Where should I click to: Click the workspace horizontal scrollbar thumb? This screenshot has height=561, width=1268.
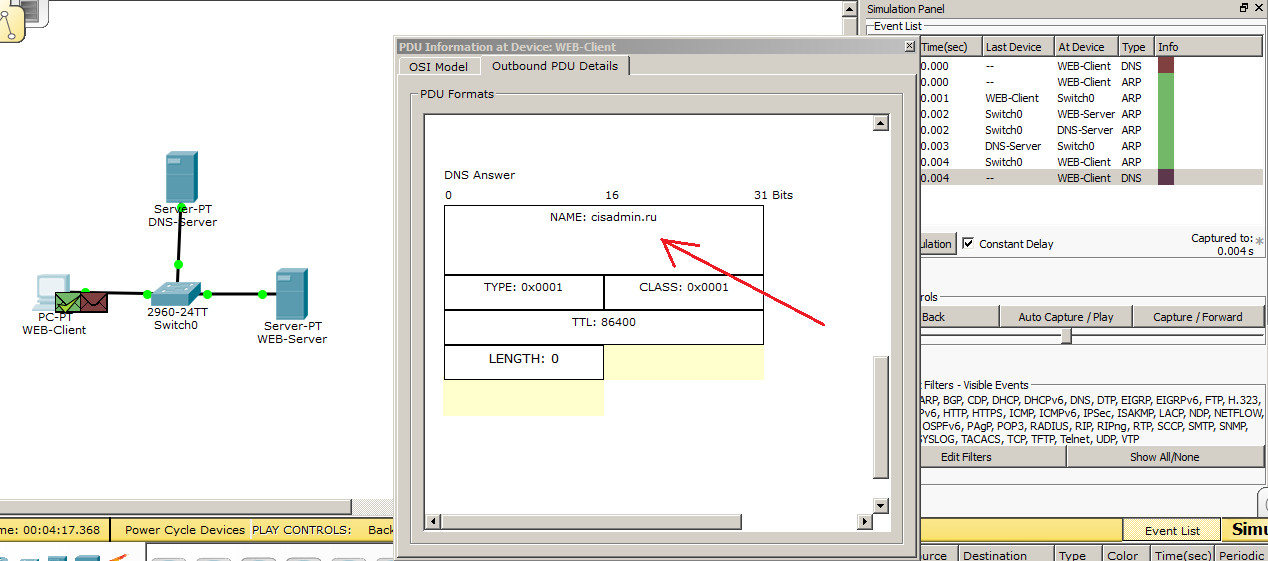[175, 507]
